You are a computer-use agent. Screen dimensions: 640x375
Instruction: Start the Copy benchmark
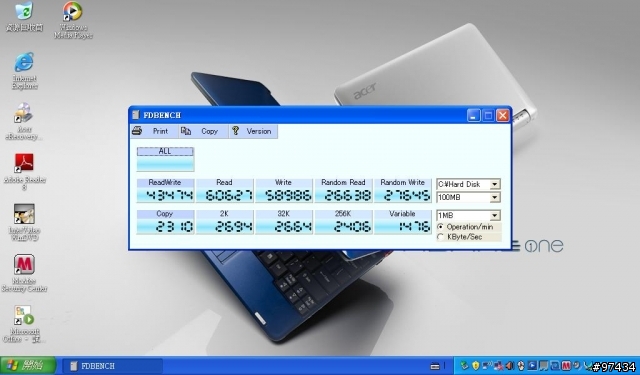point(165,222)
